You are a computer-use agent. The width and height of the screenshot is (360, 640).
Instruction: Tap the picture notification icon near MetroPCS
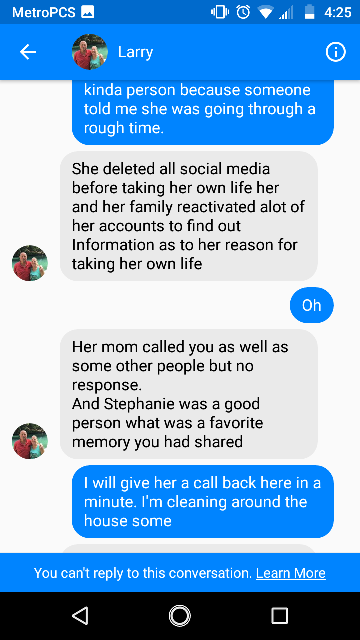(88, 12)
